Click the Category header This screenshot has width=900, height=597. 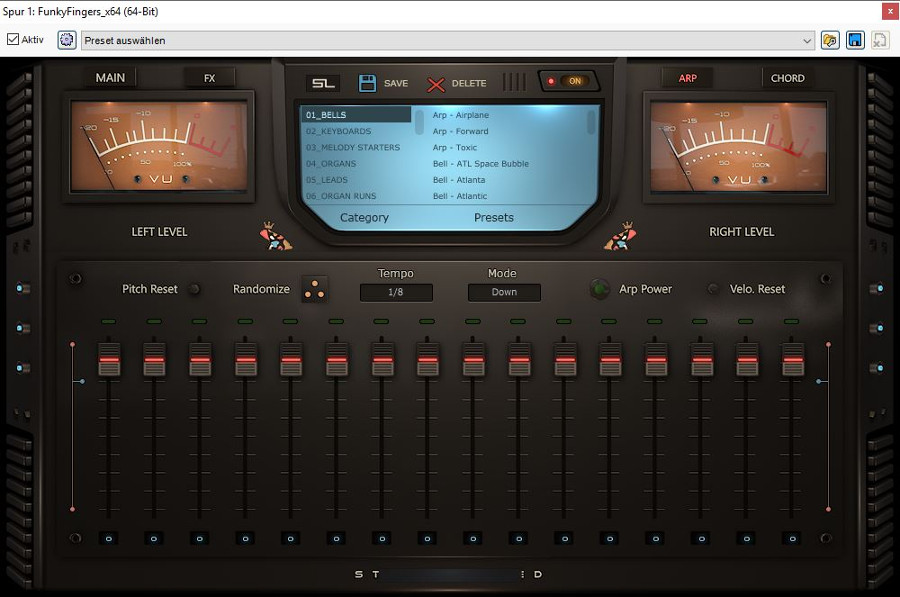pyautogui.click(x=364, y=218)
